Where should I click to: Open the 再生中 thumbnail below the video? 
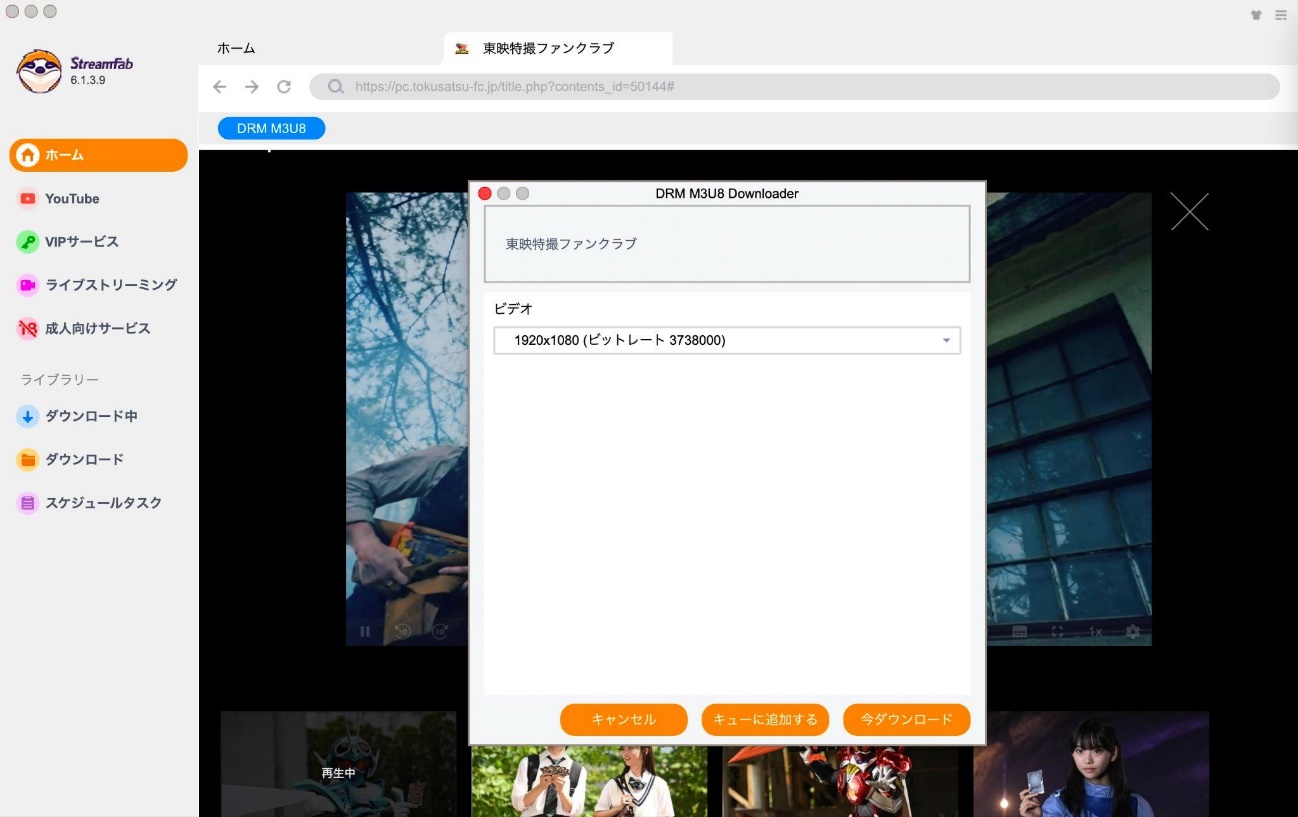[x=338, y=764]
